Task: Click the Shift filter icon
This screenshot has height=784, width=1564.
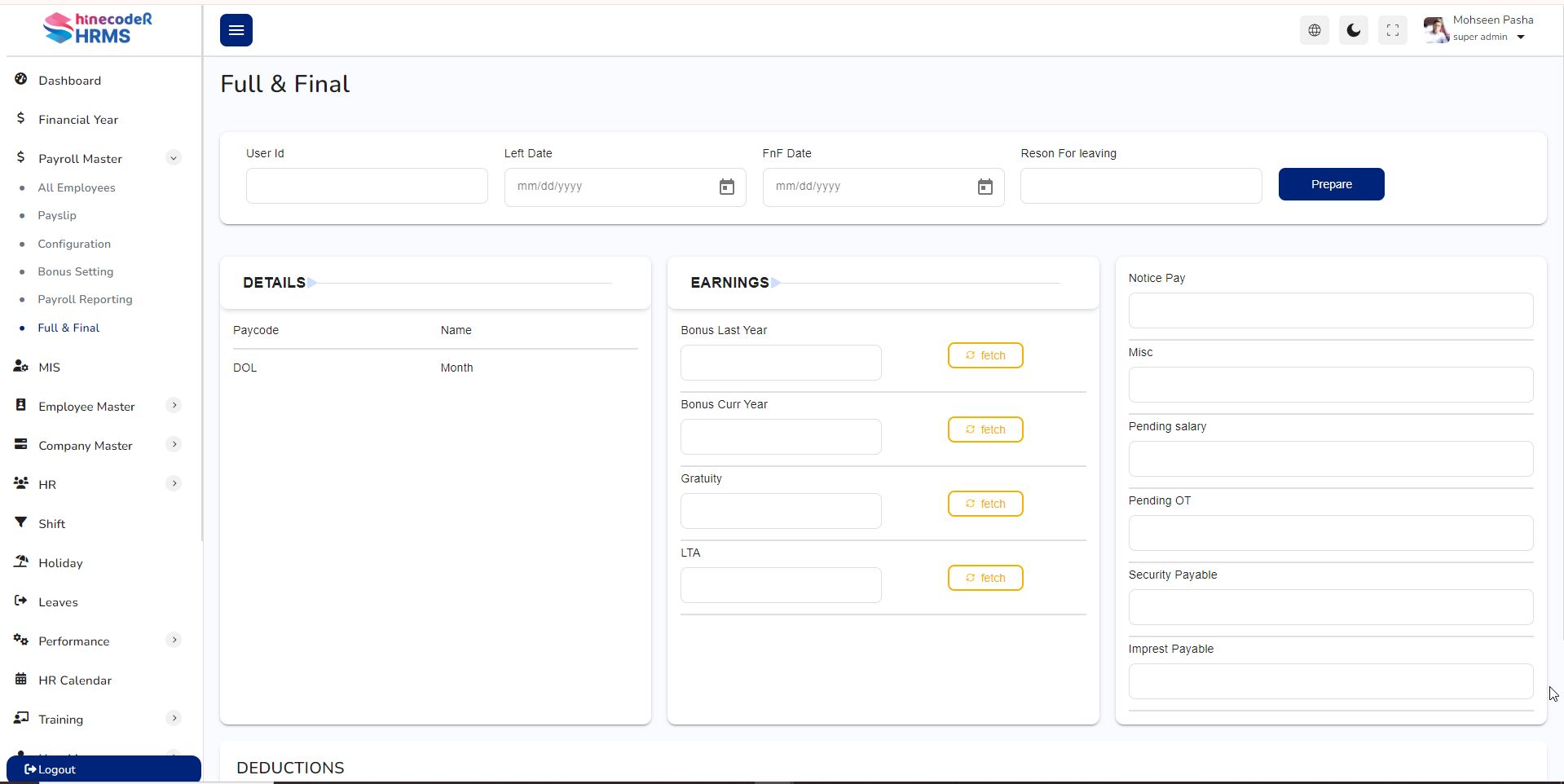Action: click(21, 522)
